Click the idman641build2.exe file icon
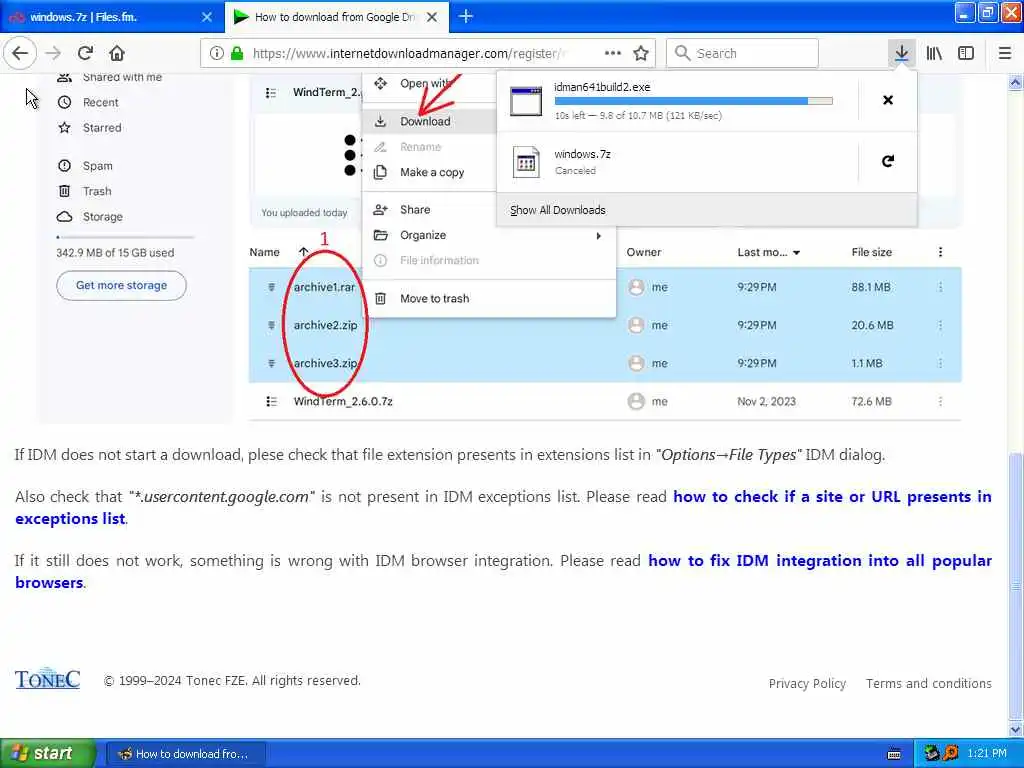This screenshot has height=768, width=1024. tap(526, 101)
